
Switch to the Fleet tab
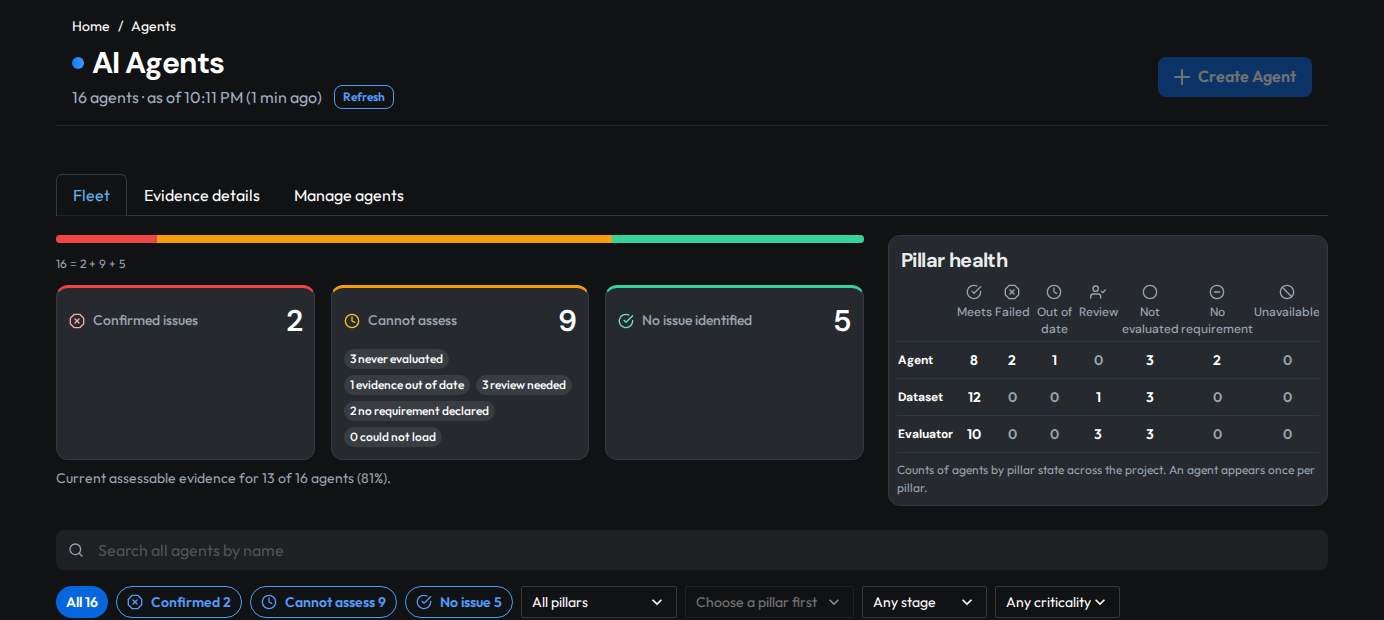click(91, 196)
